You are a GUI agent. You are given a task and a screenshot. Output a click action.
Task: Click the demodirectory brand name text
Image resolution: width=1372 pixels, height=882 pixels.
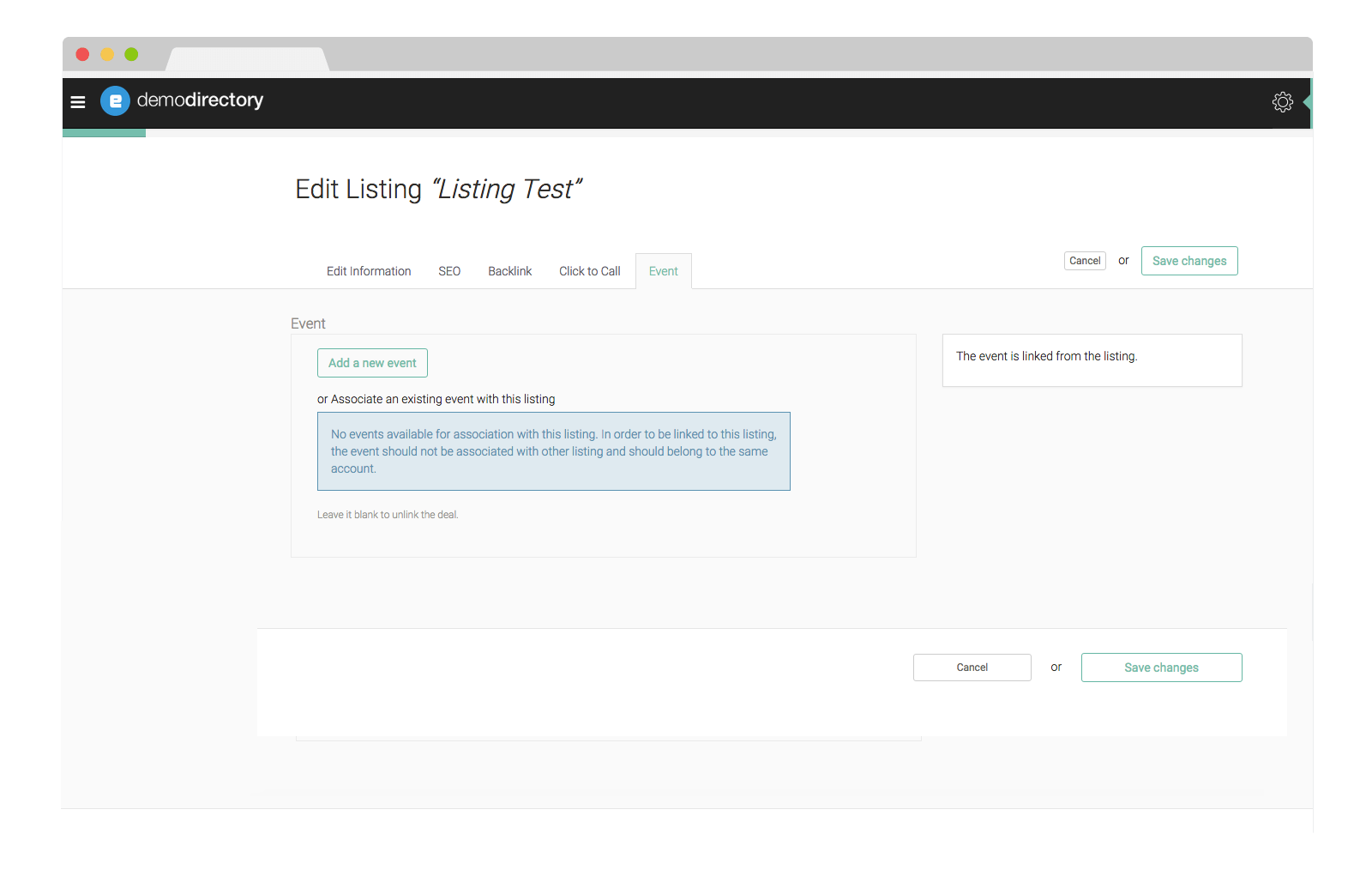[200, 100]
